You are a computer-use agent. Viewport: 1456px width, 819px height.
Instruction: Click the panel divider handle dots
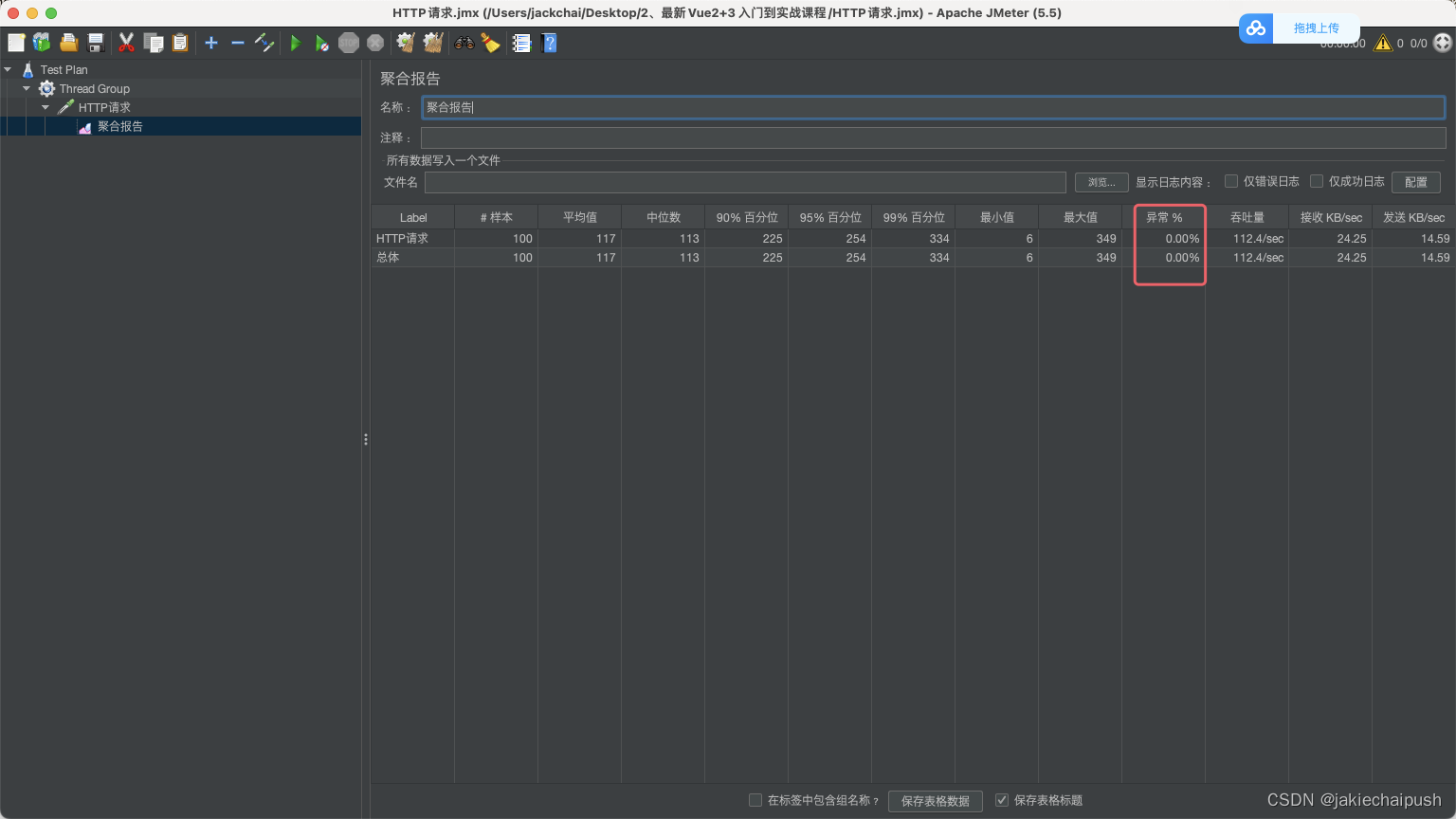click(x=366, y=439)
